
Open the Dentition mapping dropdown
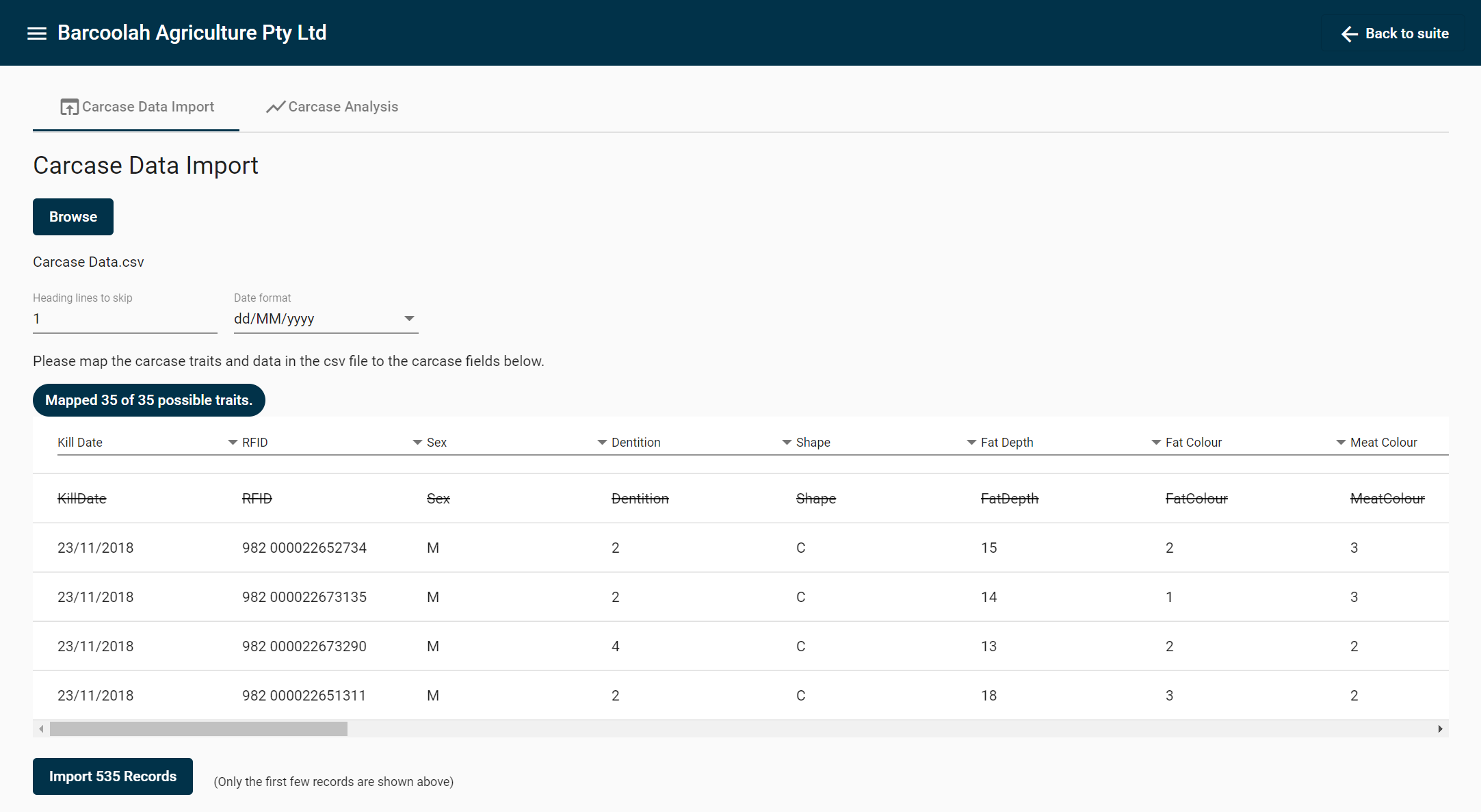click(x=702, y=443)
